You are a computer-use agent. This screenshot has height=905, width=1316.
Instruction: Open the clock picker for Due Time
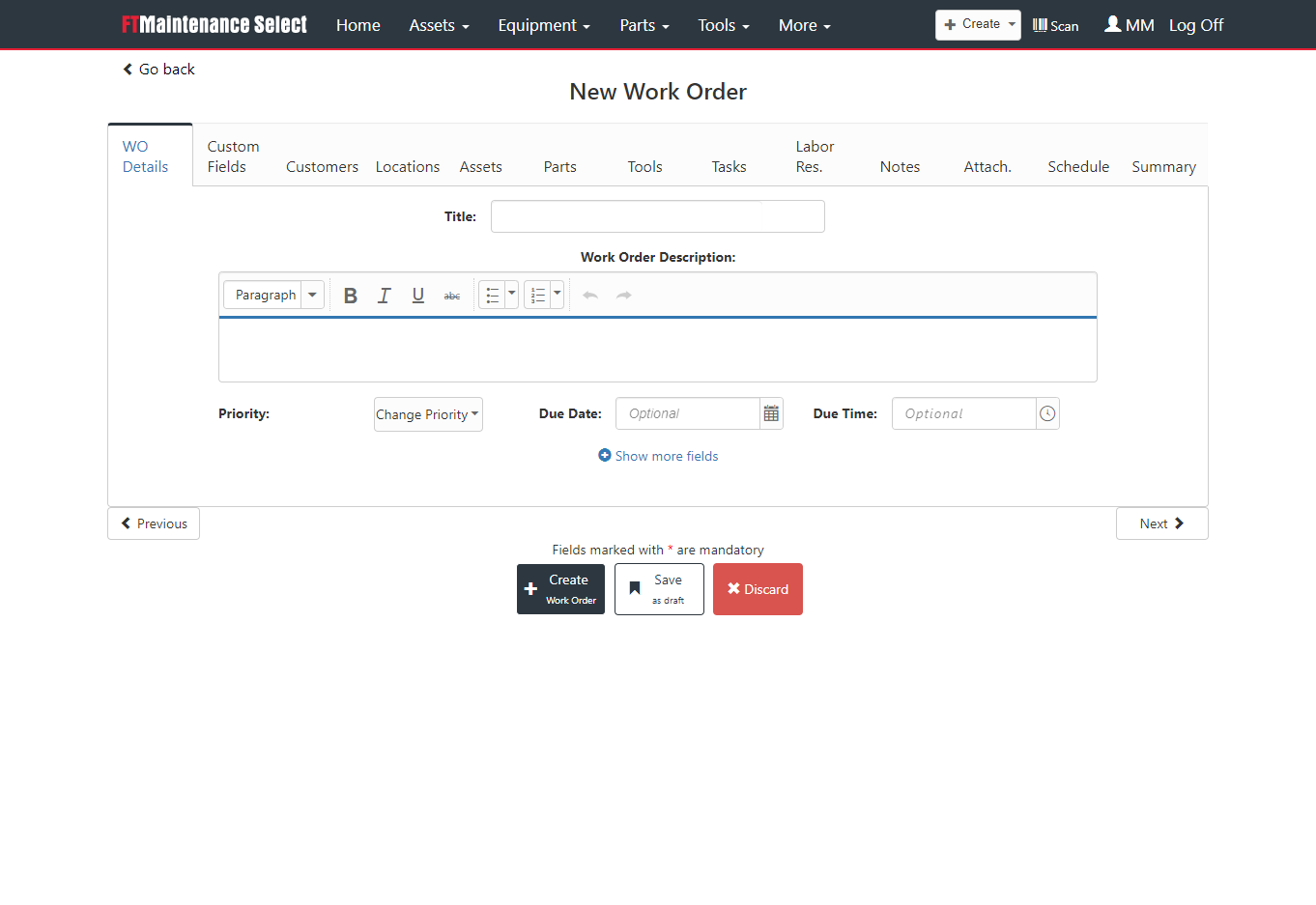(x=1046, y=413)
